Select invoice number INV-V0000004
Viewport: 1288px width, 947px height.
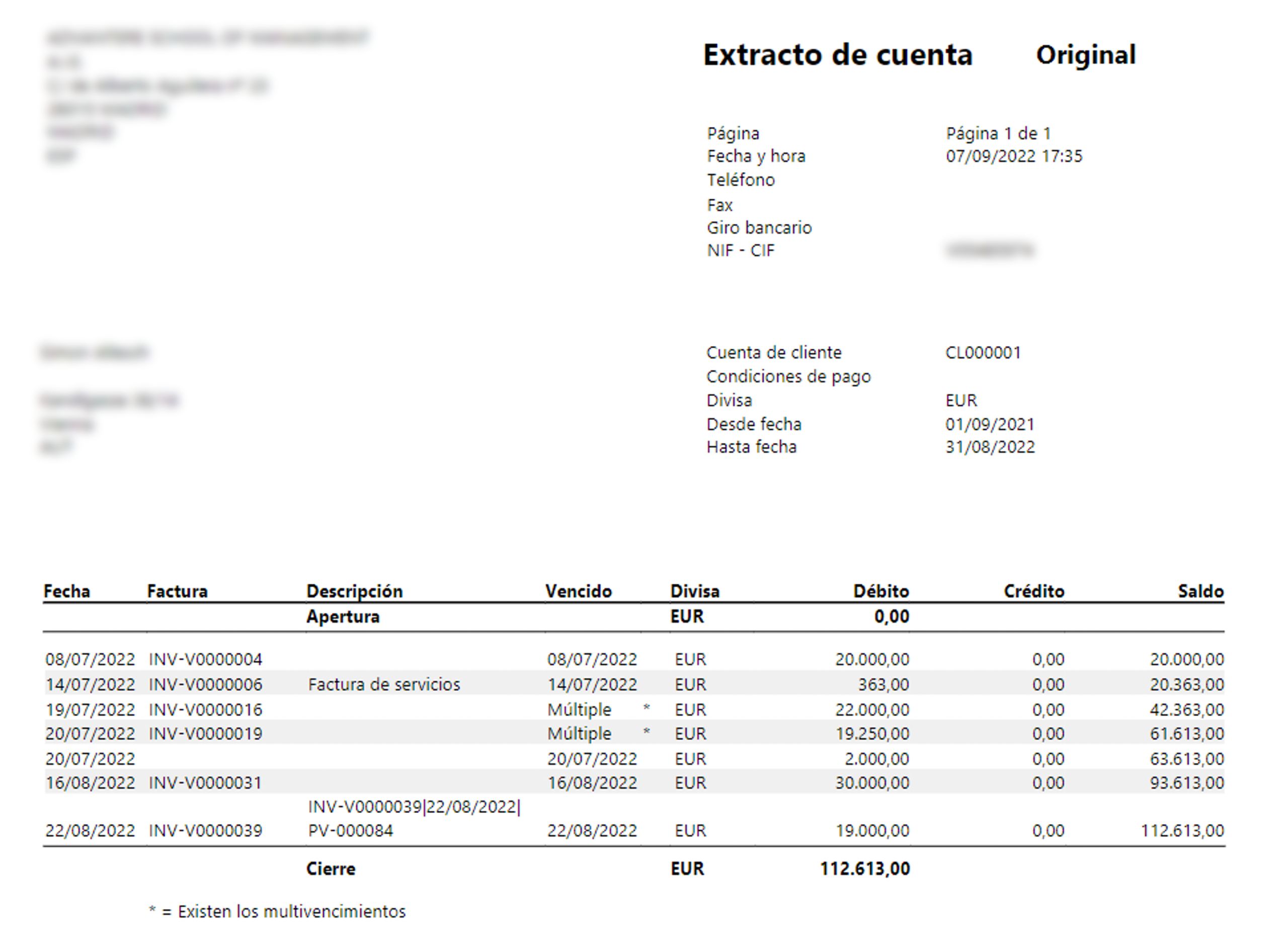pyautogui.click(x=205, y=659)
